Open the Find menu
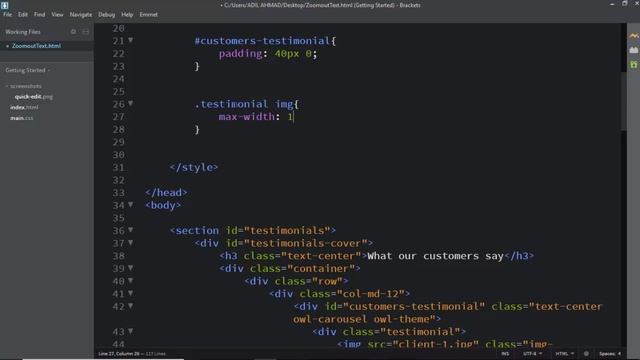Image resolution: width=640 pixels, height=360 pixels. [x=40, y=14]
